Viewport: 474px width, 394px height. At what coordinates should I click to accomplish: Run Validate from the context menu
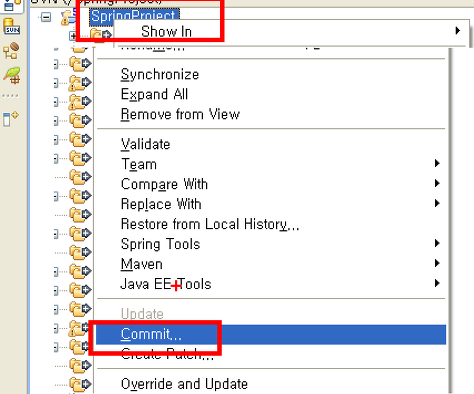click(271, 144)
